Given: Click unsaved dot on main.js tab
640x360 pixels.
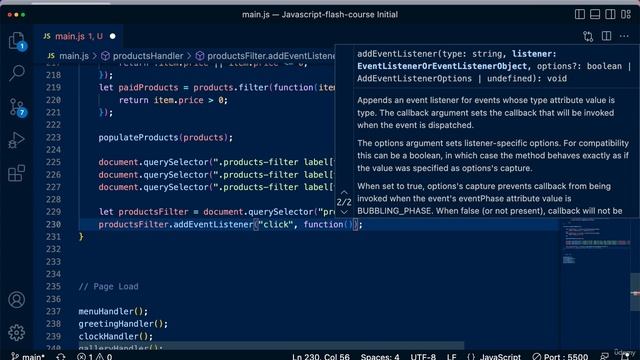Looking at the screenshot, I should click(x=113, y=36).
